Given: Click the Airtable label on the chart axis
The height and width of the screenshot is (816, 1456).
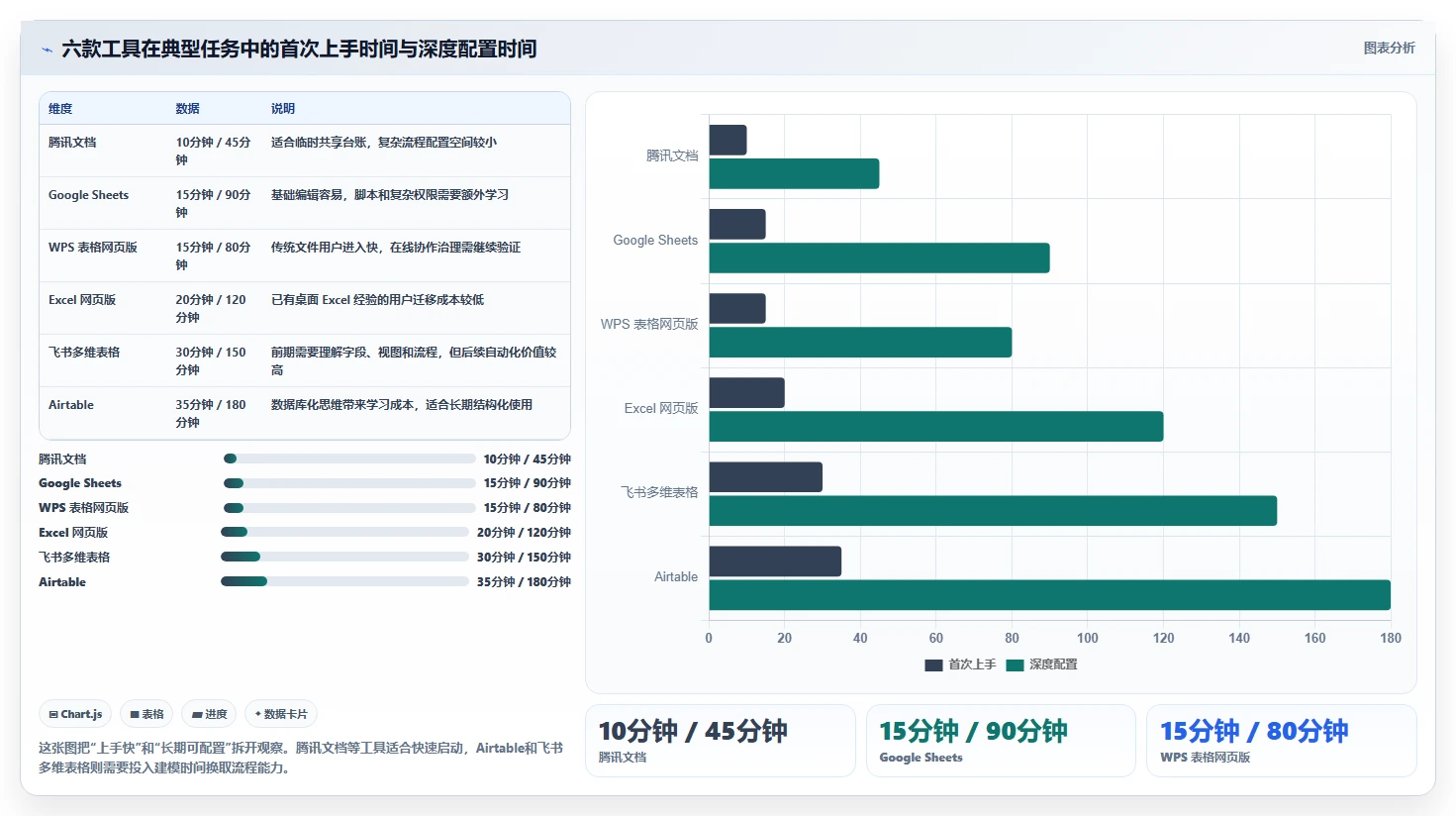Looking at the screenshot, I should click(676, 577).
